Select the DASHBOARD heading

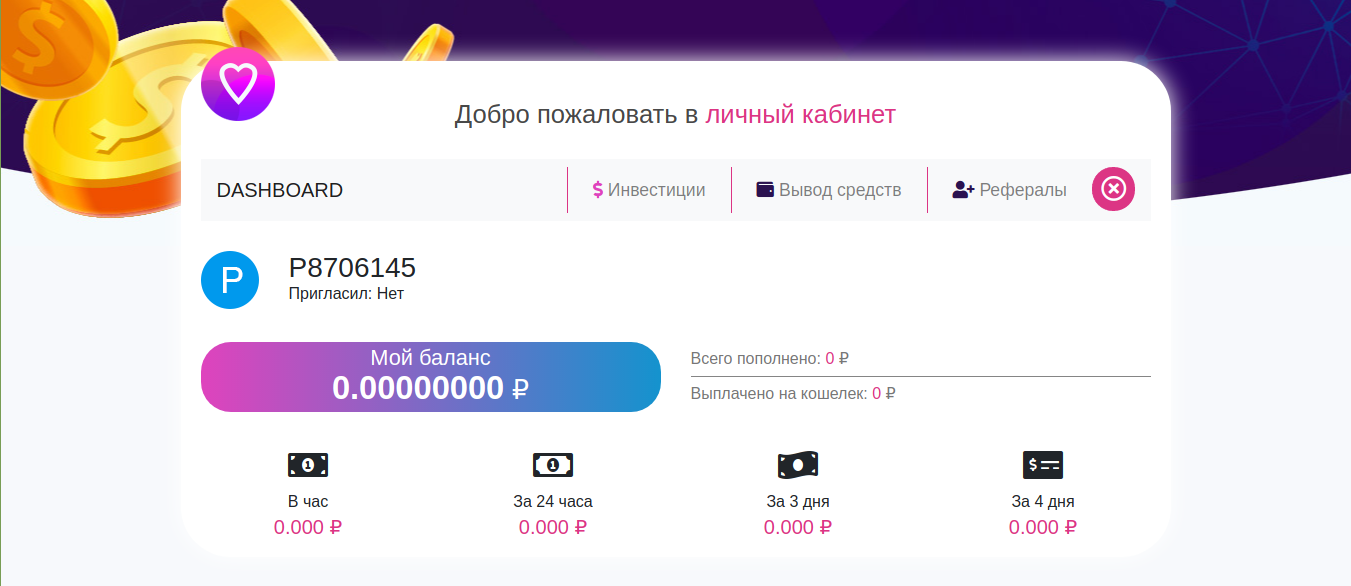(x=280, y=190)
